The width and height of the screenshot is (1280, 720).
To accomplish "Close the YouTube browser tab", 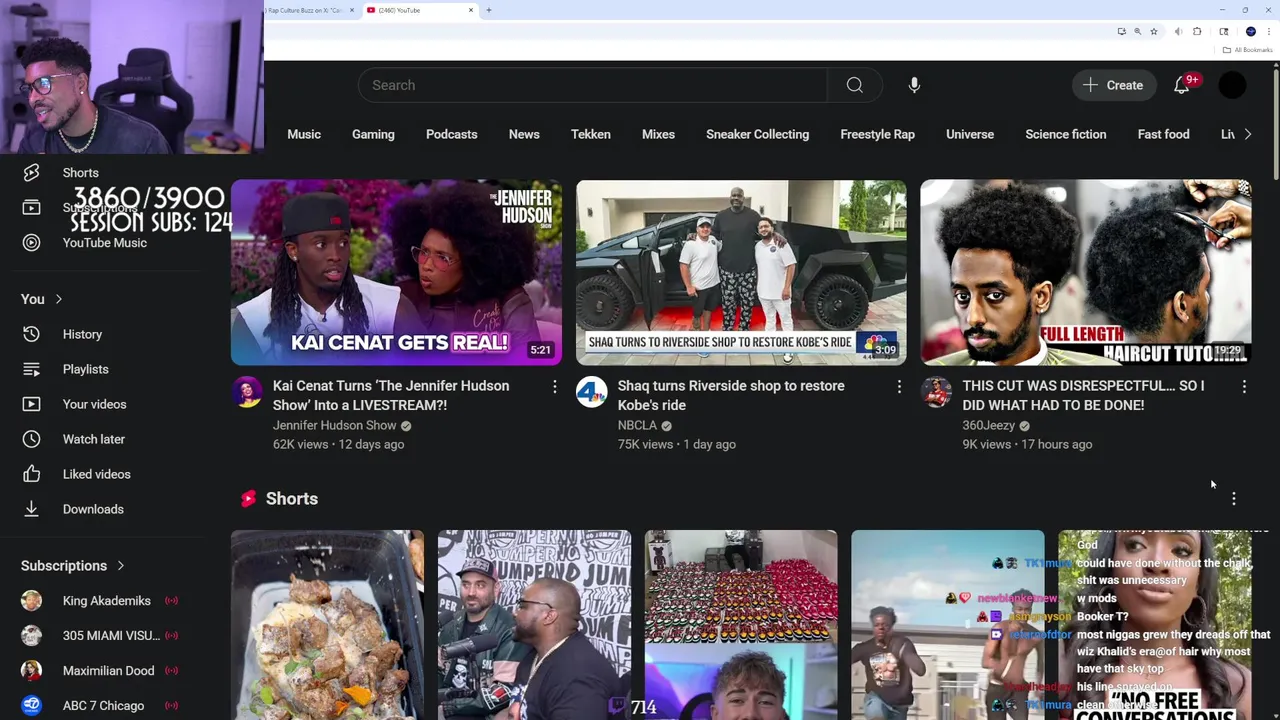I will [471, 10].
